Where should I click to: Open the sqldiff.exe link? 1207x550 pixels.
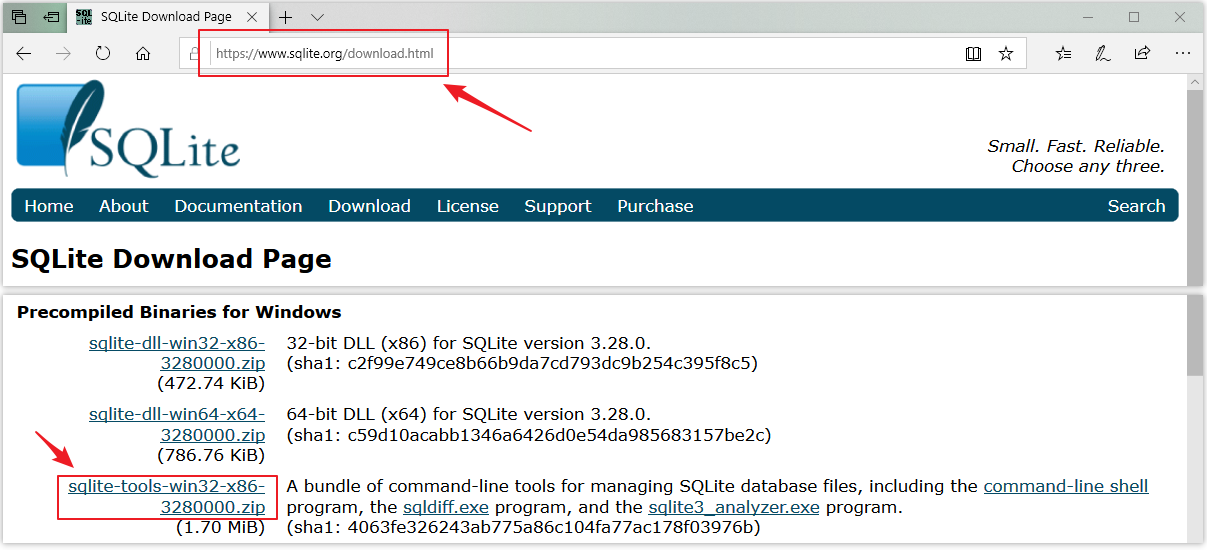(x=446, y=507)
